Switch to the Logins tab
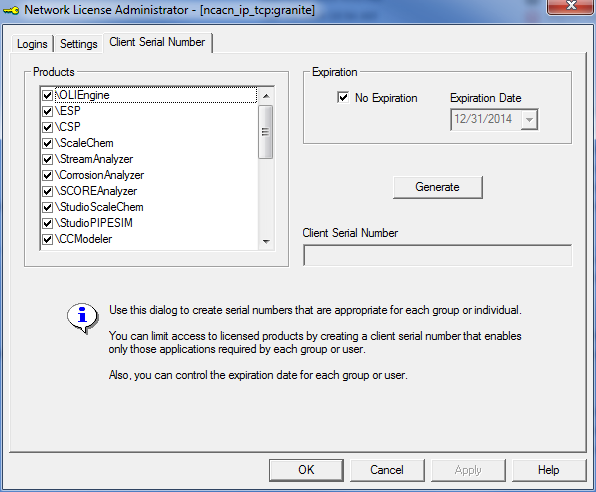The width and height of the screenshot is (596, 492). coord(32,44)
